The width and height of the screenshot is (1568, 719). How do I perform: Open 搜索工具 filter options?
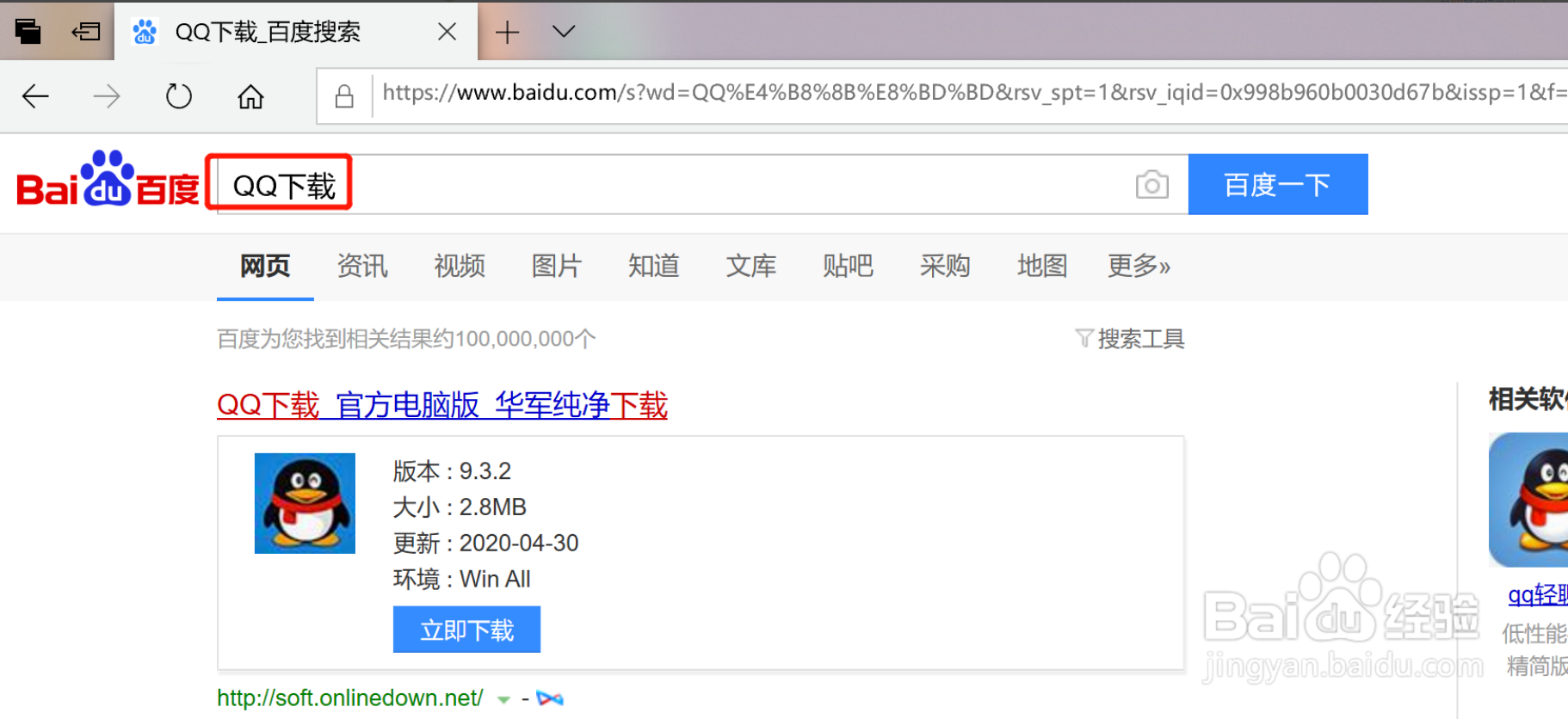pos(1130,339)
